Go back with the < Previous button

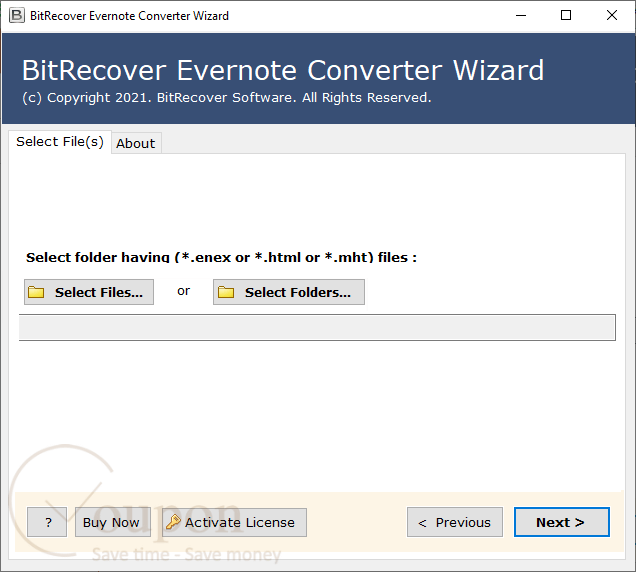pyautogui.click(x=455, y=522)
